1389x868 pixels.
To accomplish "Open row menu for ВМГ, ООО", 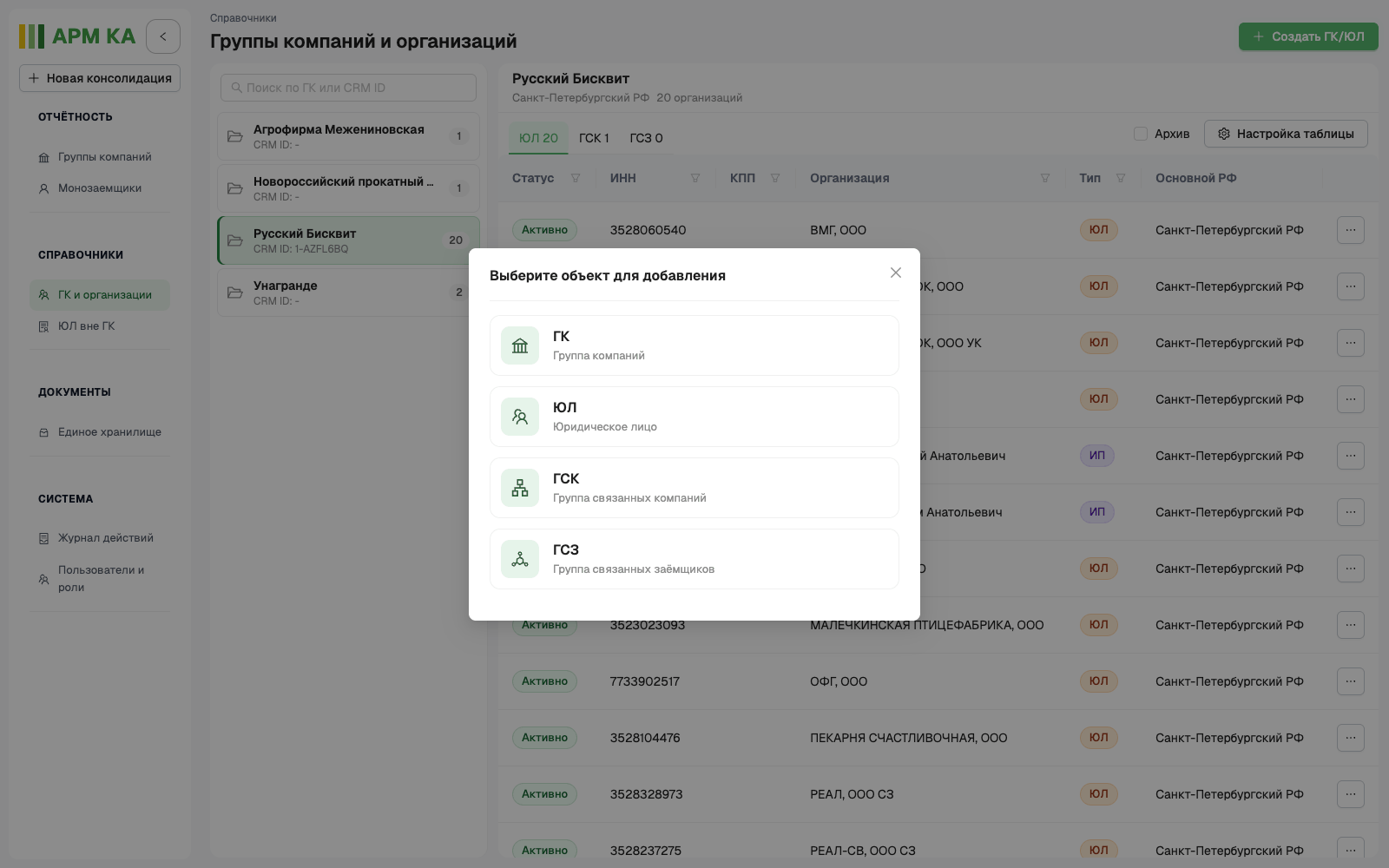I will [x=1351, y=230].
